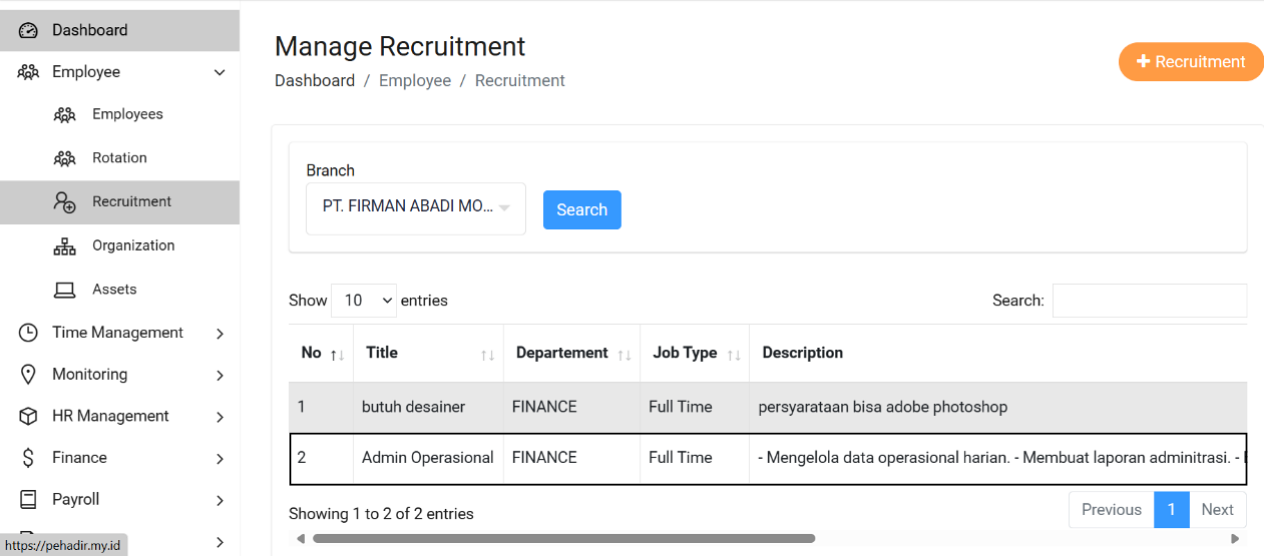Screen dimensions: 1264x556
Task: Click the orange add Recruitment button
Action: point(1190,62)
